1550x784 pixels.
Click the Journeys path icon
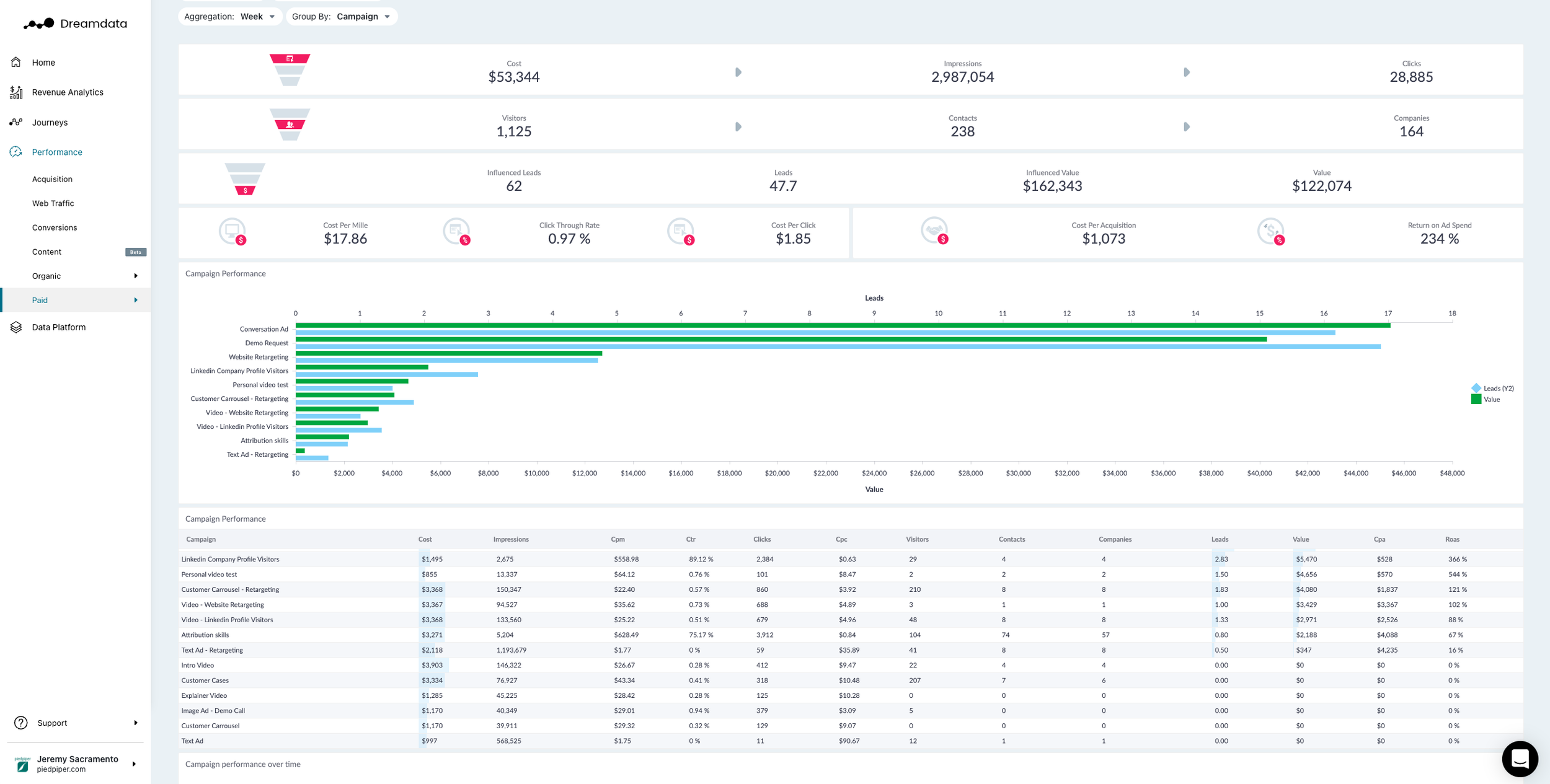coord(16,122)
